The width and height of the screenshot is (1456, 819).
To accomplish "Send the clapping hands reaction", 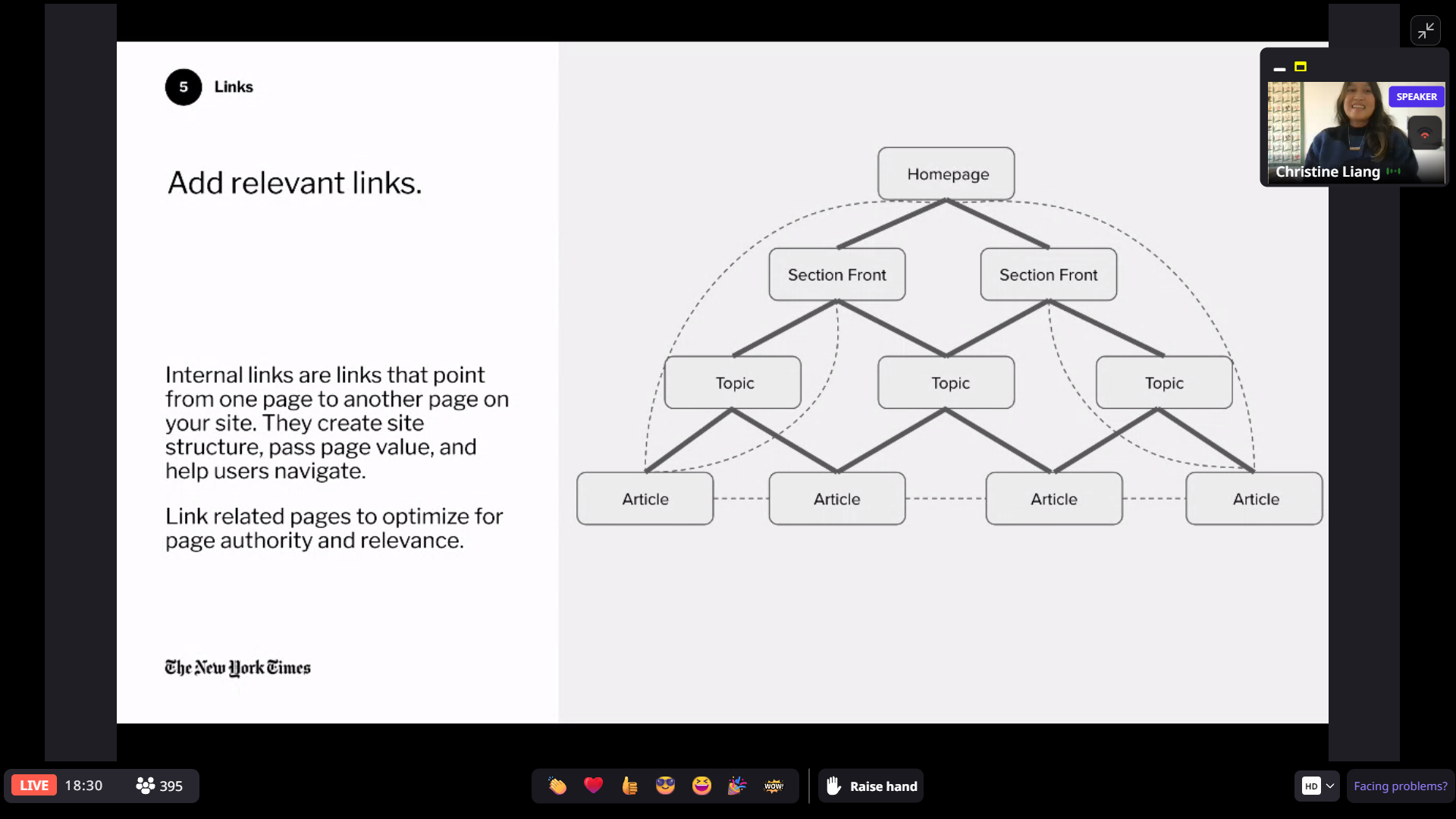I will [557, 786].
